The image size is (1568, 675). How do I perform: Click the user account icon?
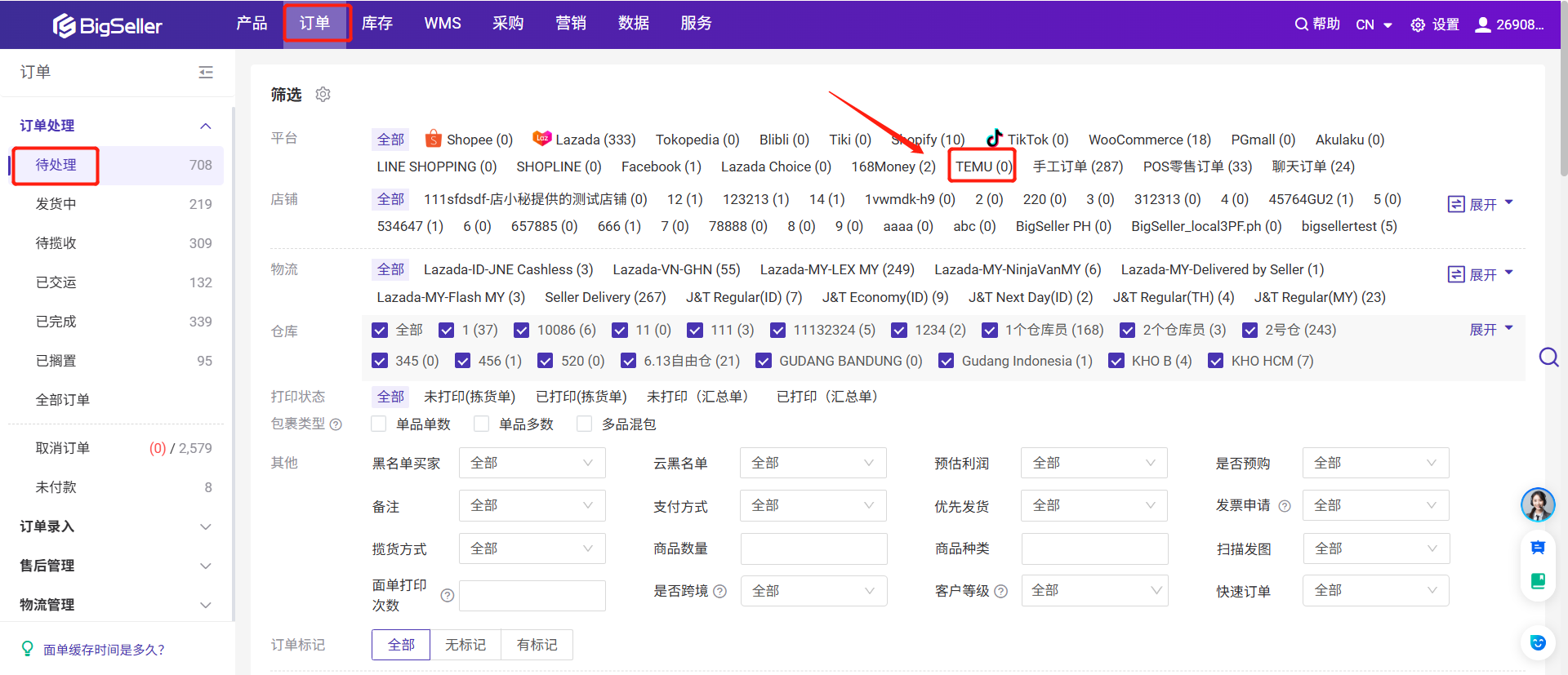tap(1482, 24)
